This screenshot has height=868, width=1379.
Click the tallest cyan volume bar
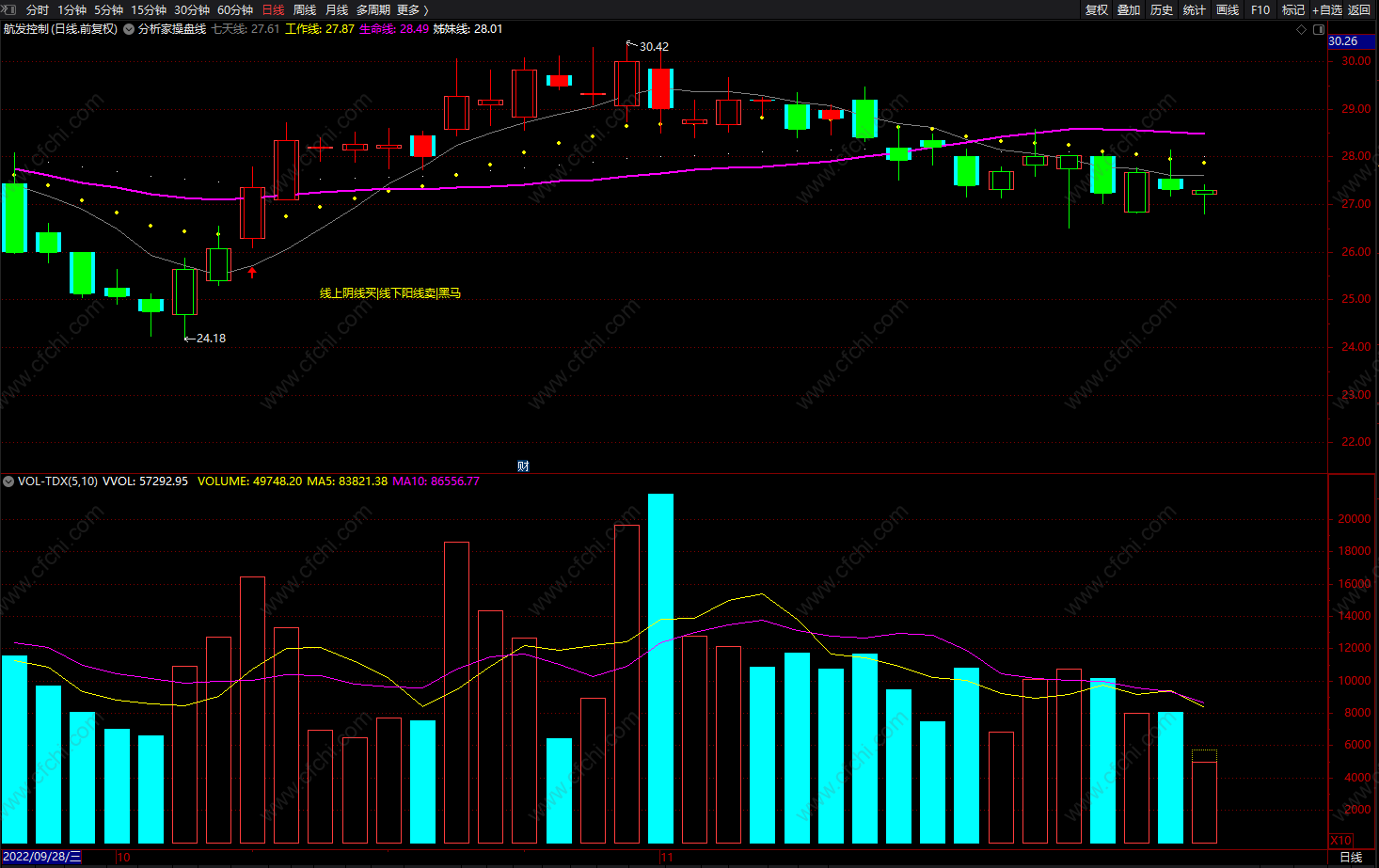coord(660,668)
